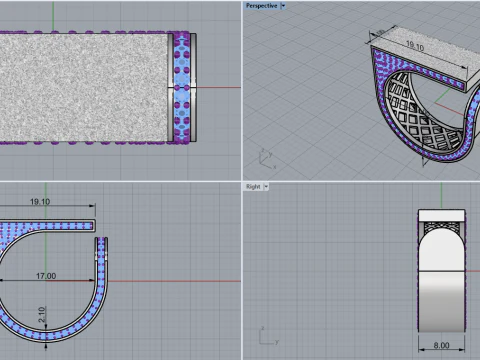
Task: Select the 2.10 thickness dimension
Action: click(x=42, y=314)
